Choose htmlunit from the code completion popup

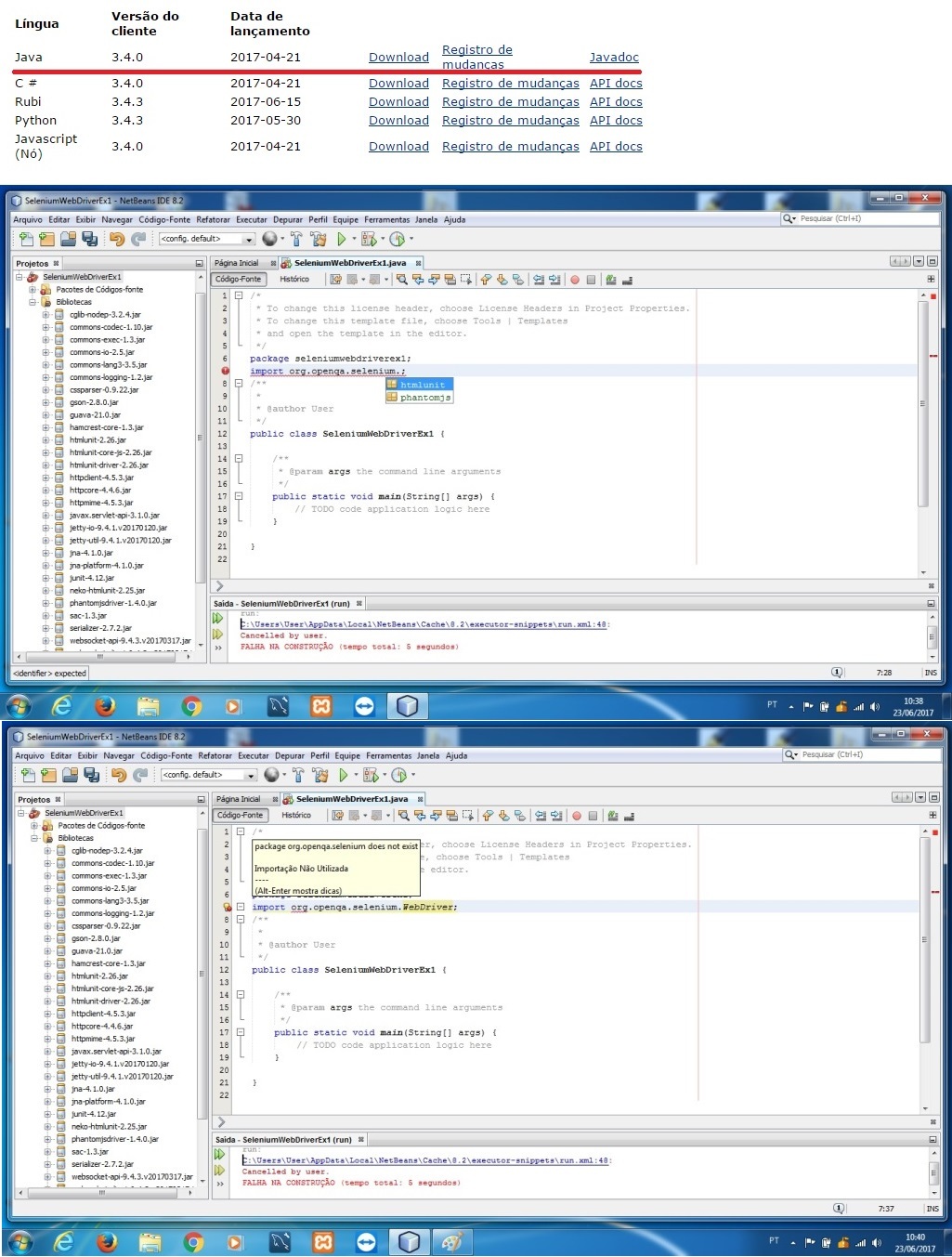pyautogui.click(x=419, y=385)
